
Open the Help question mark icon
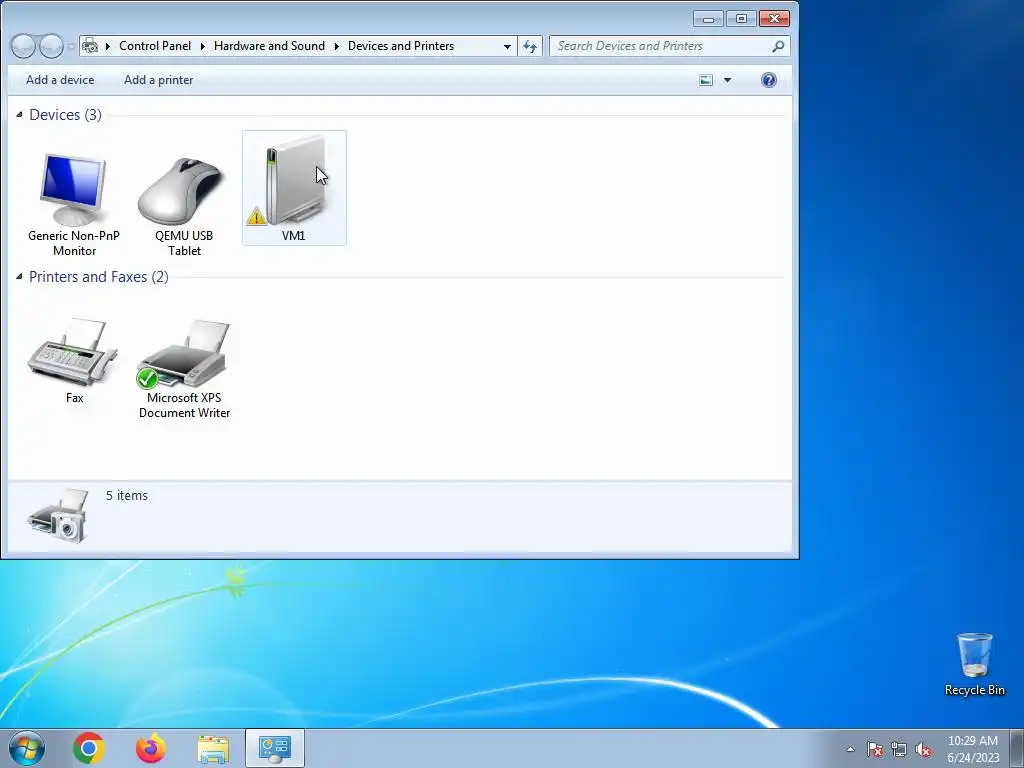click(769, 80)
